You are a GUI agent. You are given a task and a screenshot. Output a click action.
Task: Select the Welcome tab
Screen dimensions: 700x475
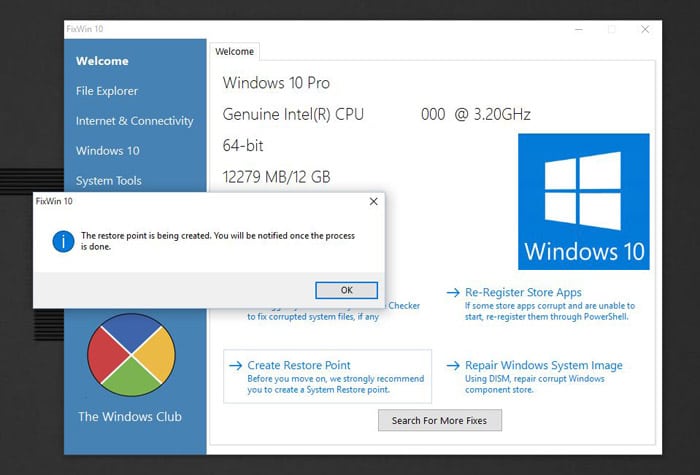pos(234,51)
